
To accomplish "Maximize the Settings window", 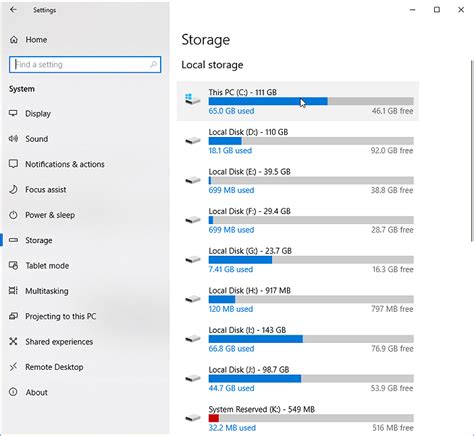I will 437,10.
